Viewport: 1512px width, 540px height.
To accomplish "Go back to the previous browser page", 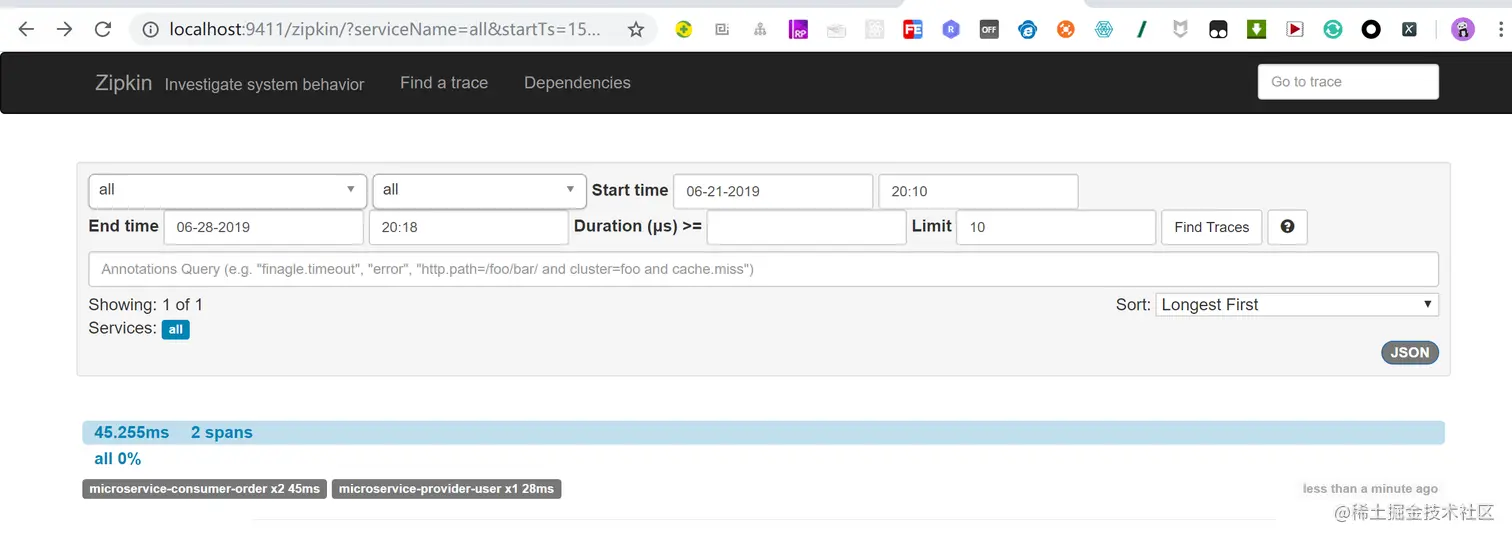I will 26,29.
